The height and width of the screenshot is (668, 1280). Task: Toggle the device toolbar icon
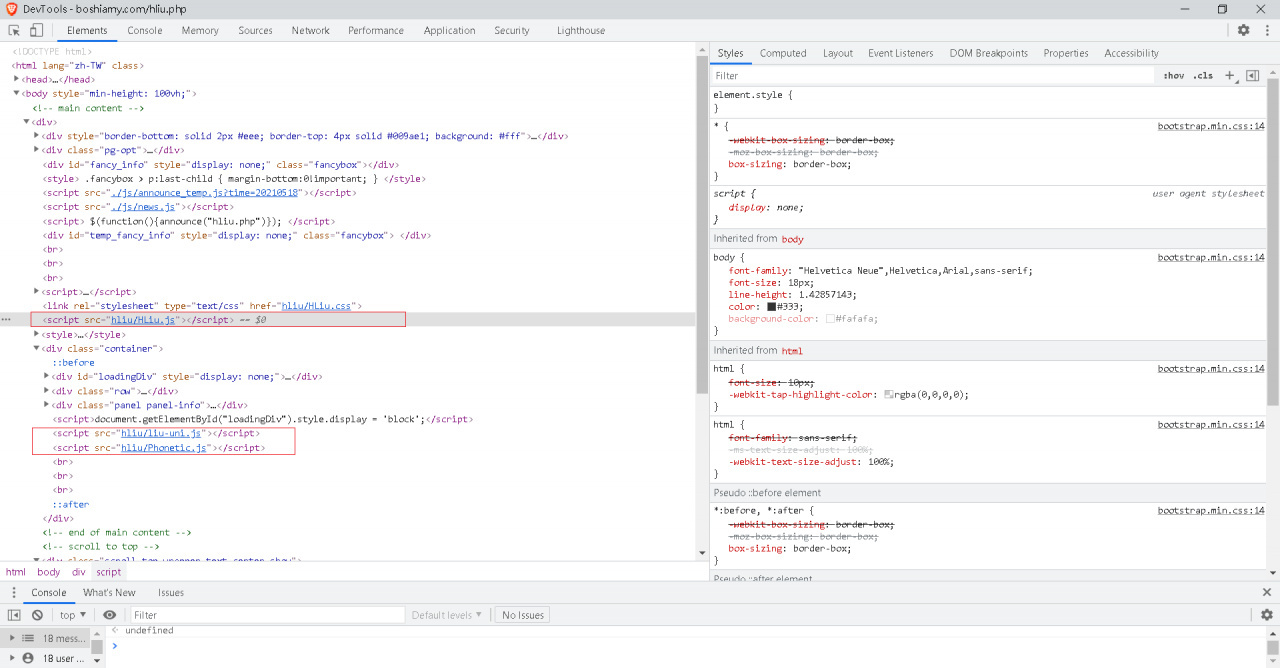(36, 30)
